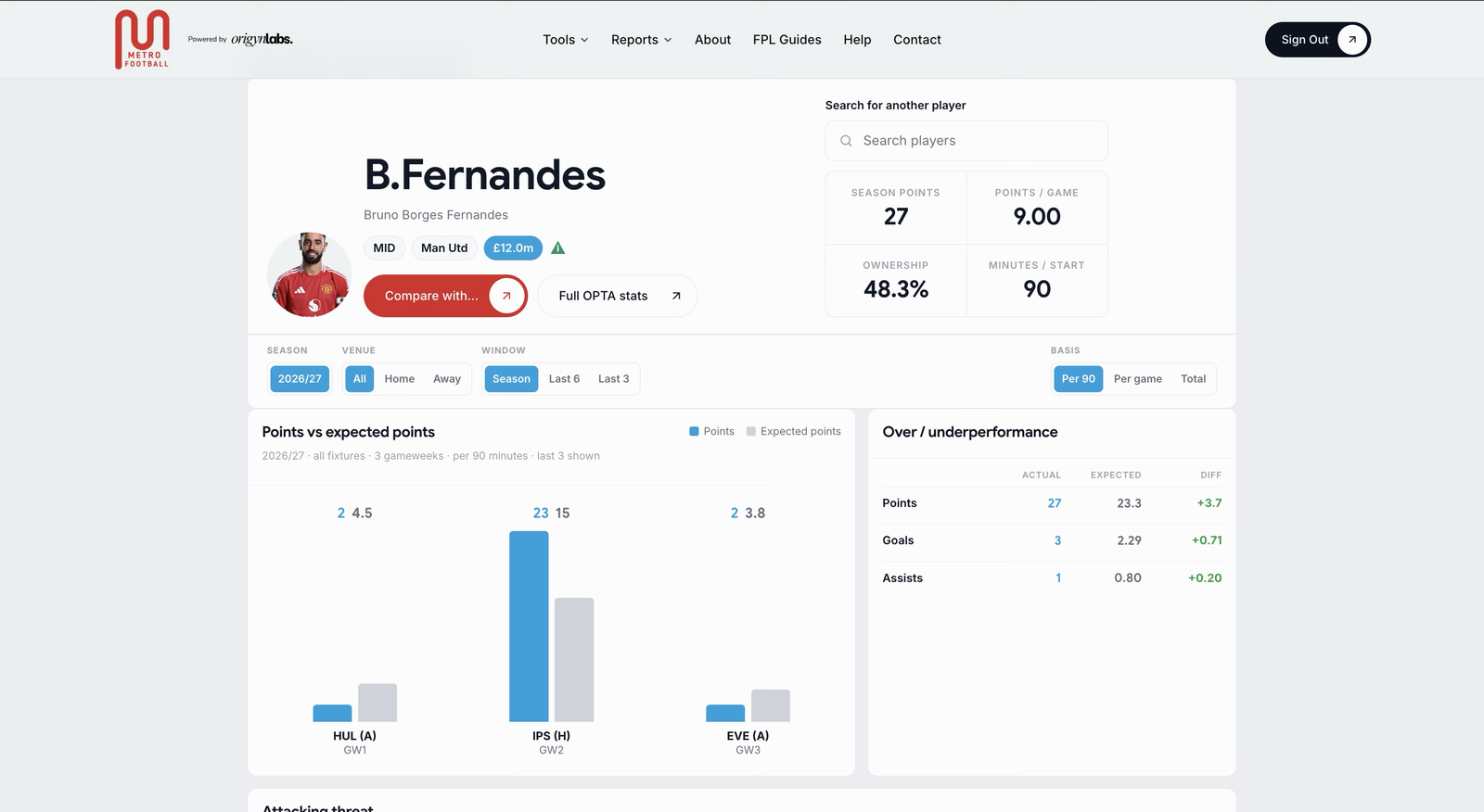Image resolution: width=1484 pixels, height=812 pixels.
Task: Click the HUL (A) fixture label
Action: (355, 736)
